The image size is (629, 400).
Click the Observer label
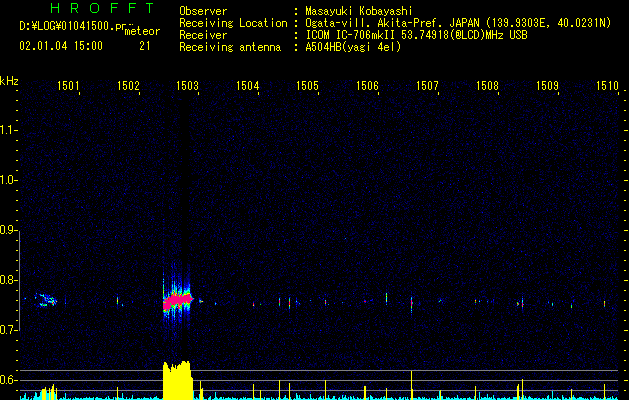point(203,11)
